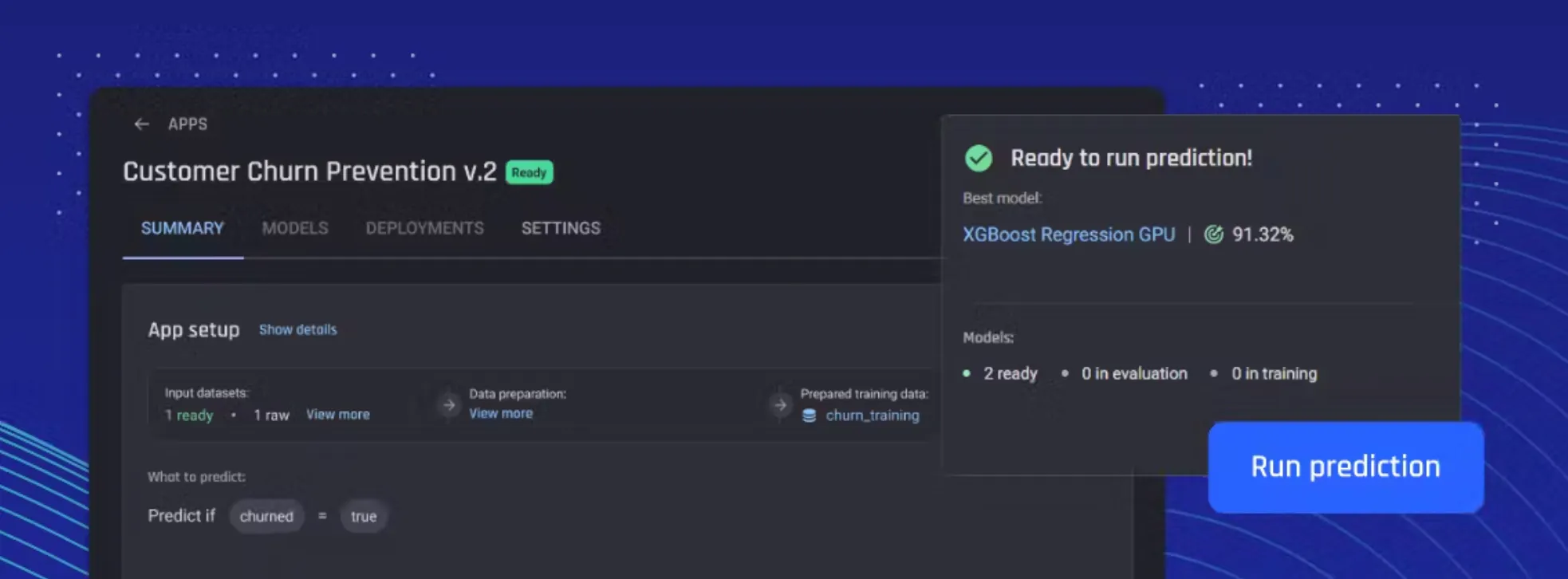Open the churn_training dataset link
This screenshot has height=579, width=1568.
point(873,416)
